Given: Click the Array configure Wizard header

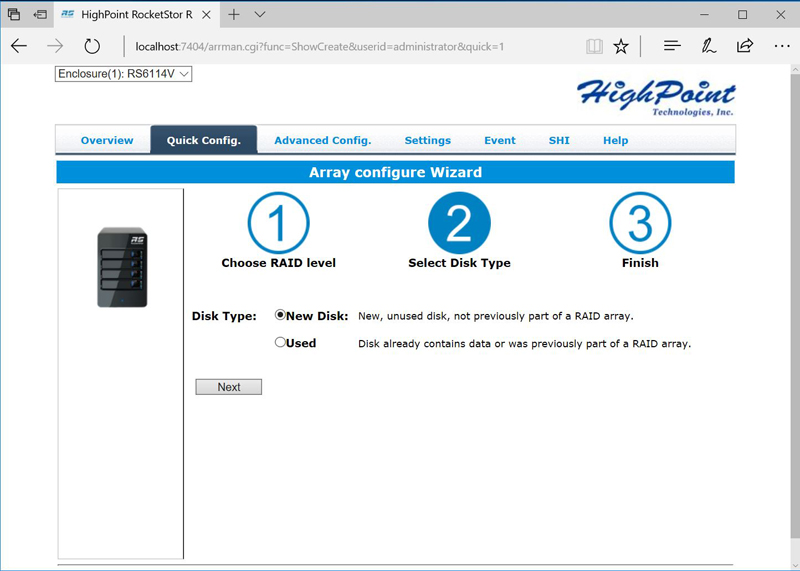Looking at the screenshot, I should click(x=395, y=172).
